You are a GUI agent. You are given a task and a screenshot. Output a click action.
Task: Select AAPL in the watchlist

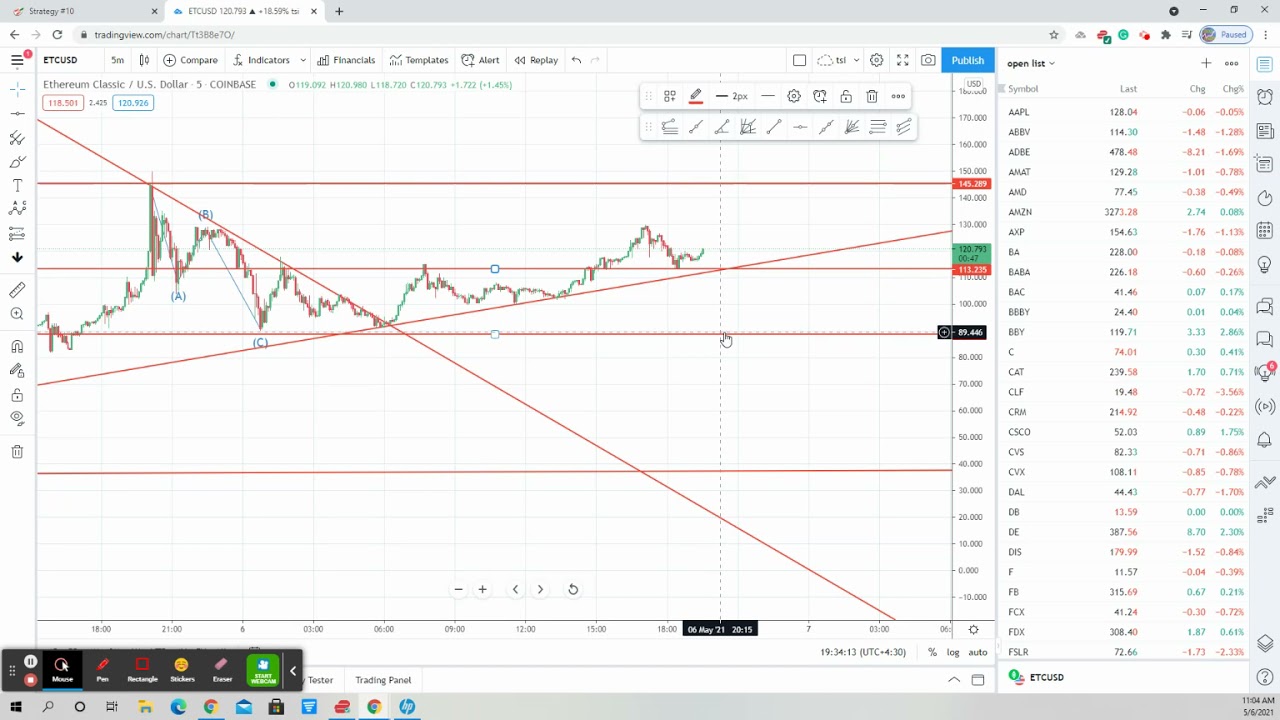(1125, 112)
